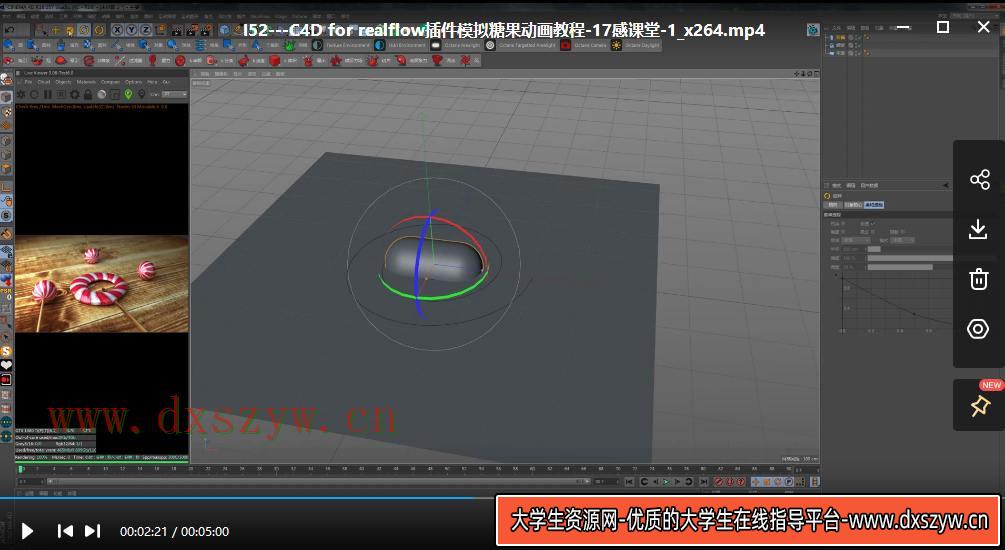Select the highlighted blue tab in attributes panel

pos(874,204)
